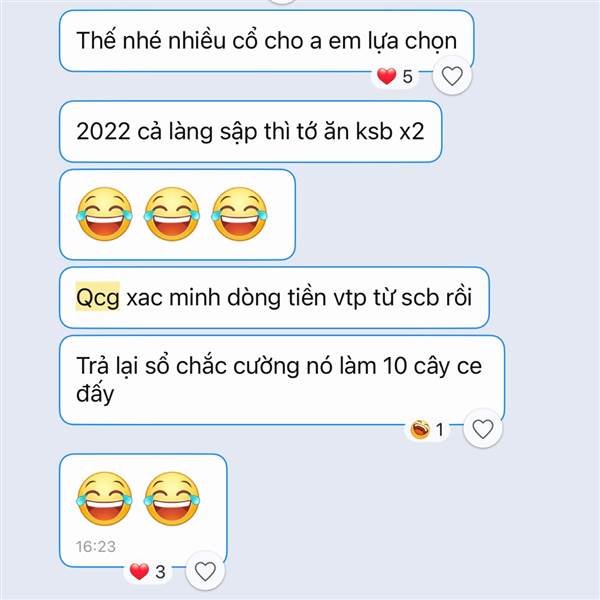Image resolution: width=600 pixels, height=600 pixels.
Task: Click the 16:23 message timestamp
Action: coord(96,546)
